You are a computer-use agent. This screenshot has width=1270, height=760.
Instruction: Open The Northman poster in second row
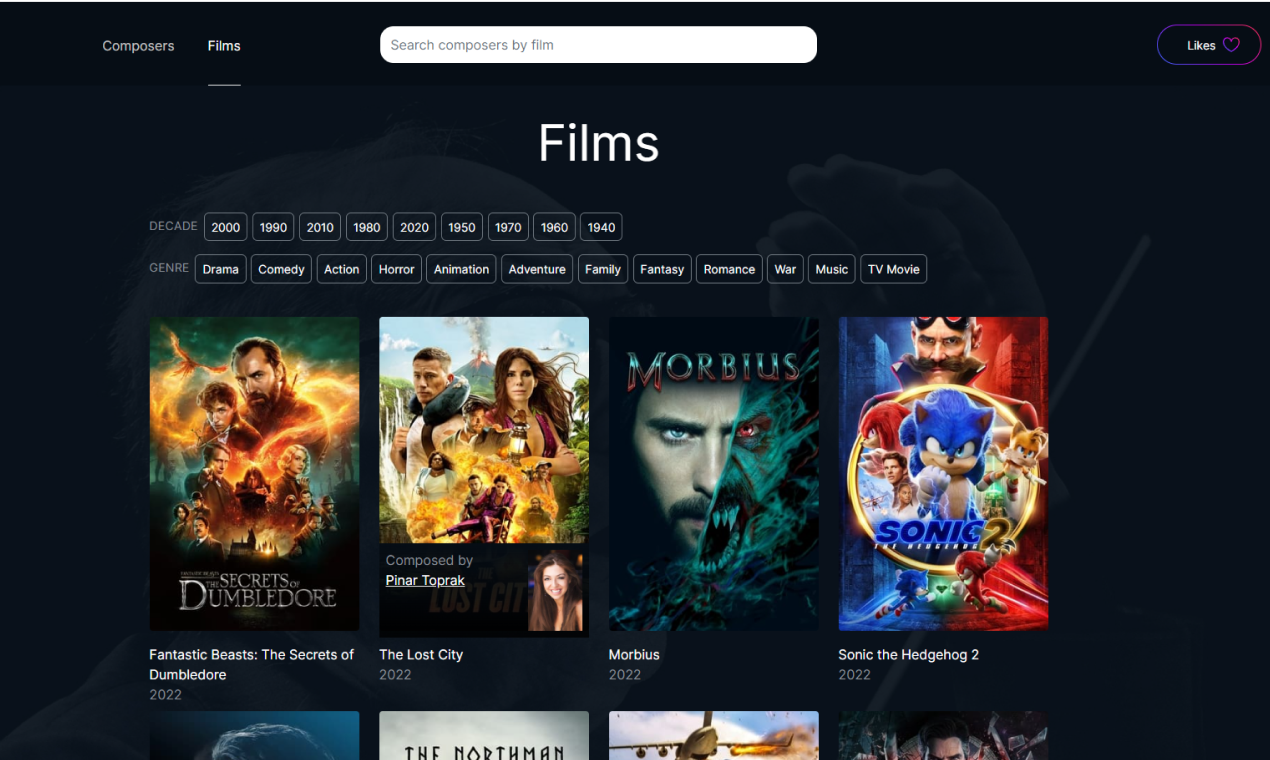tap(484, 736)
